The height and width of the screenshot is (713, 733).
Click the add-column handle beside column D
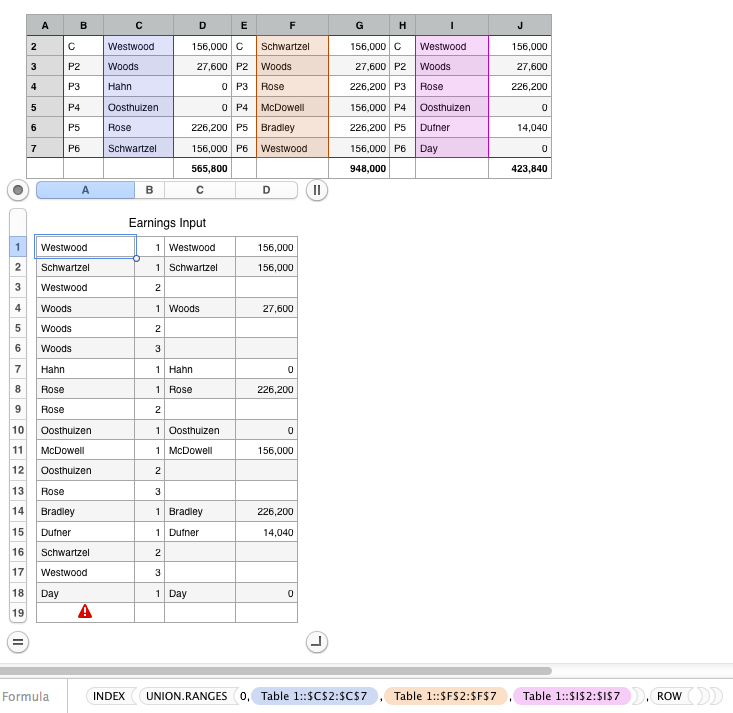pos(316,190)
